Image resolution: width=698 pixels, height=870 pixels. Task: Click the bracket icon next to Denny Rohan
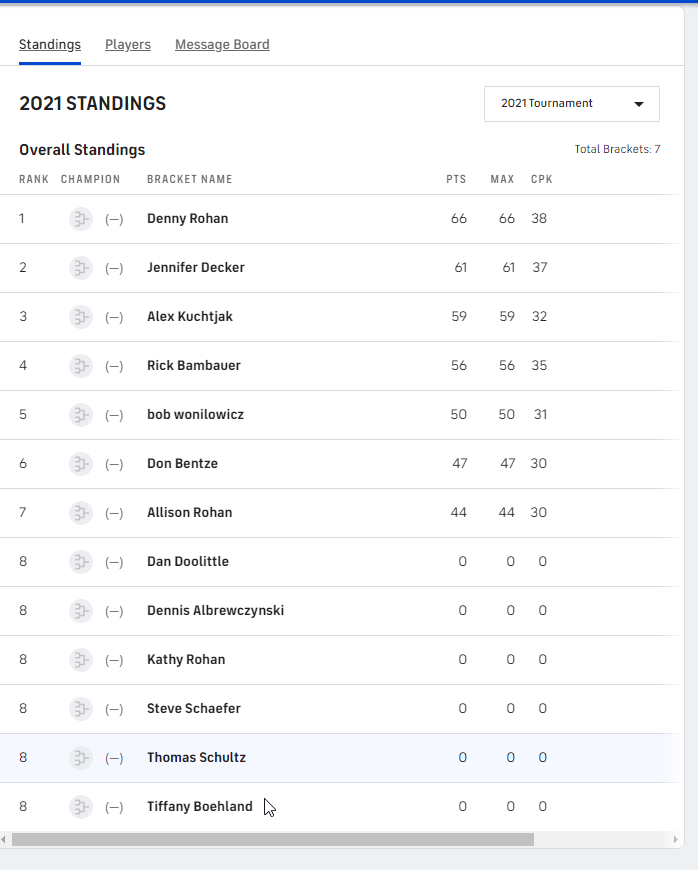tap(81, 219)
